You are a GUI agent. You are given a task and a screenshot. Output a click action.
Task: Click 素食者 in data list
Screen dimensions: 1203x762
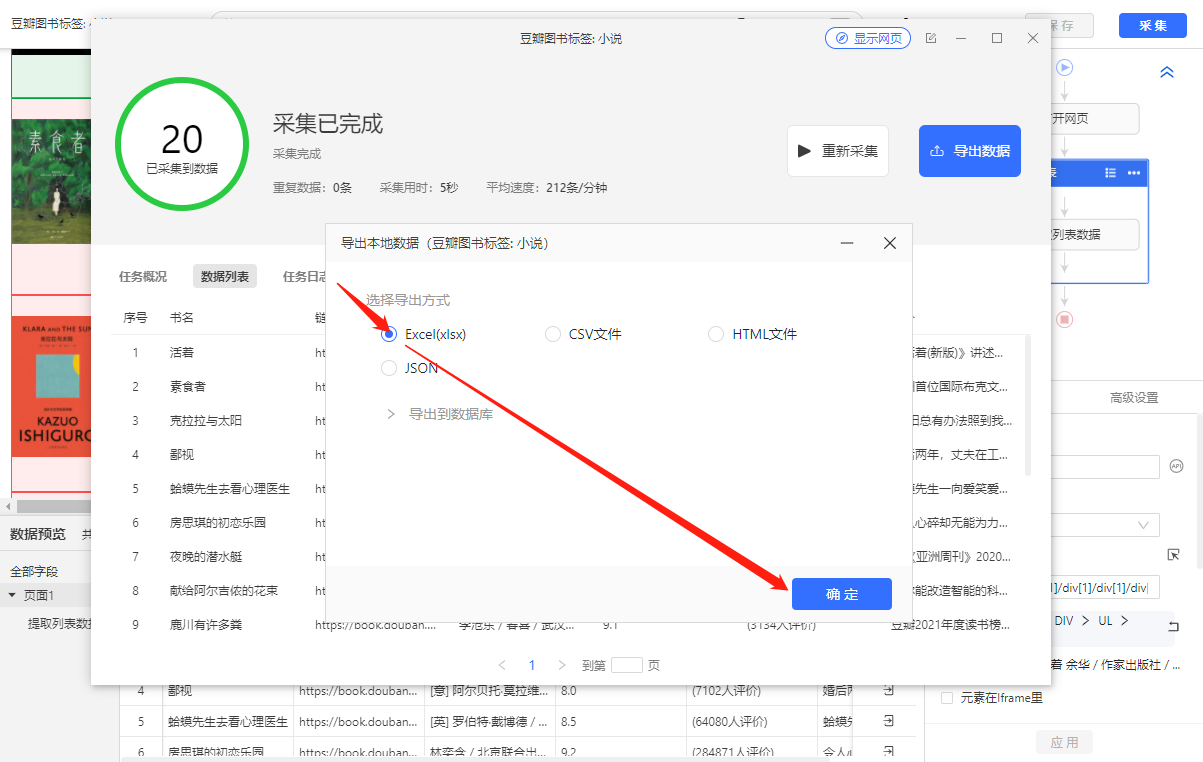[188, 386]
